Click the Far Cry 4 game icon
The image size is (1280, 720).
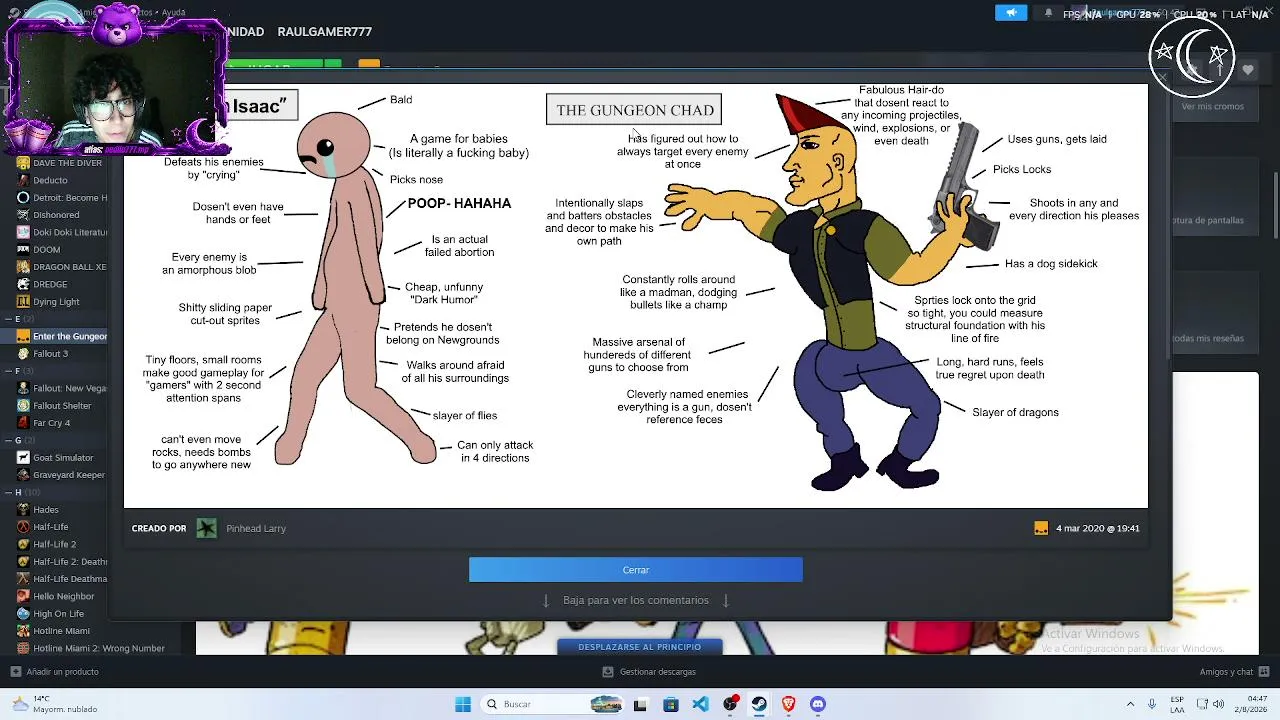[23, 423]
